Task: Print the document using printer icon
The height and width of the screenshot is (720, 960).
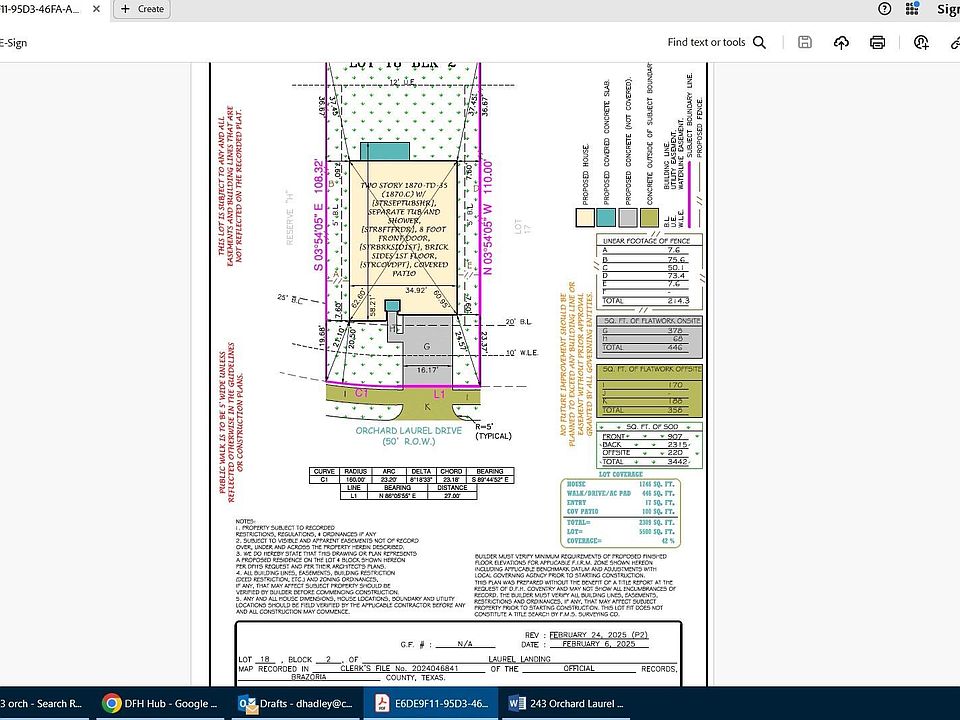Action: 878,42
